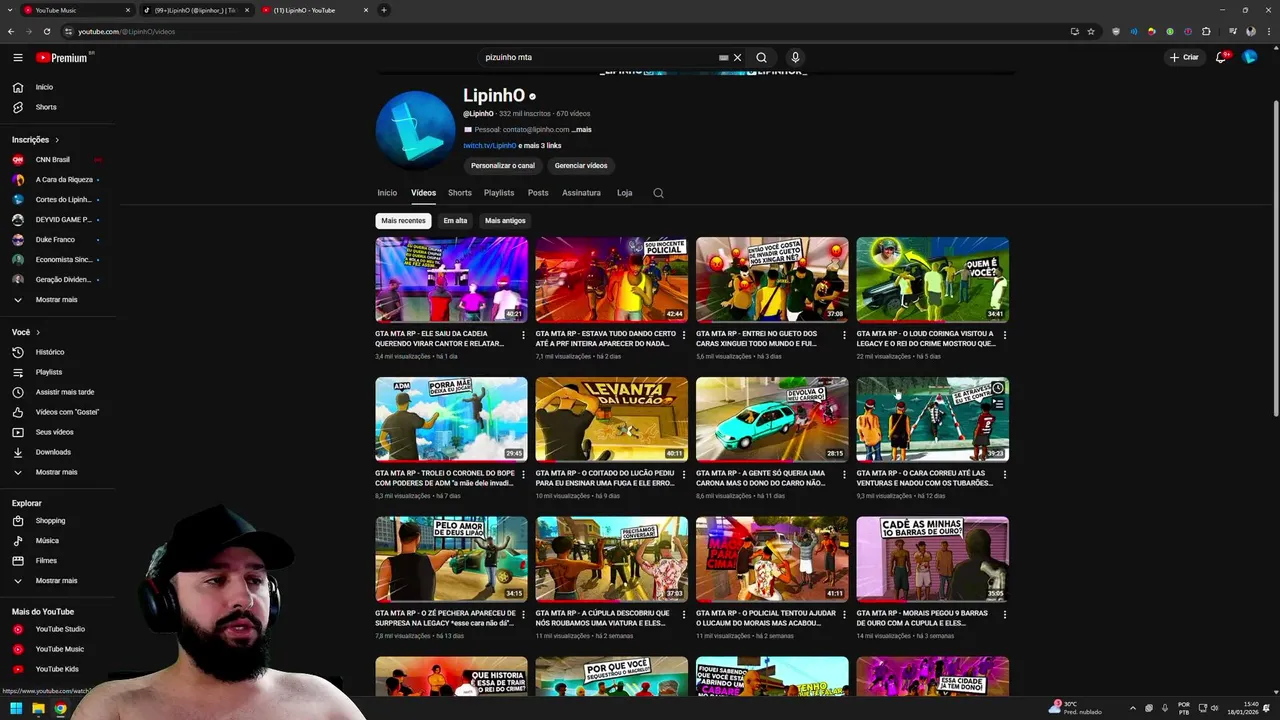Open the twitch.tv/LipinhO link

coord(490,146)
